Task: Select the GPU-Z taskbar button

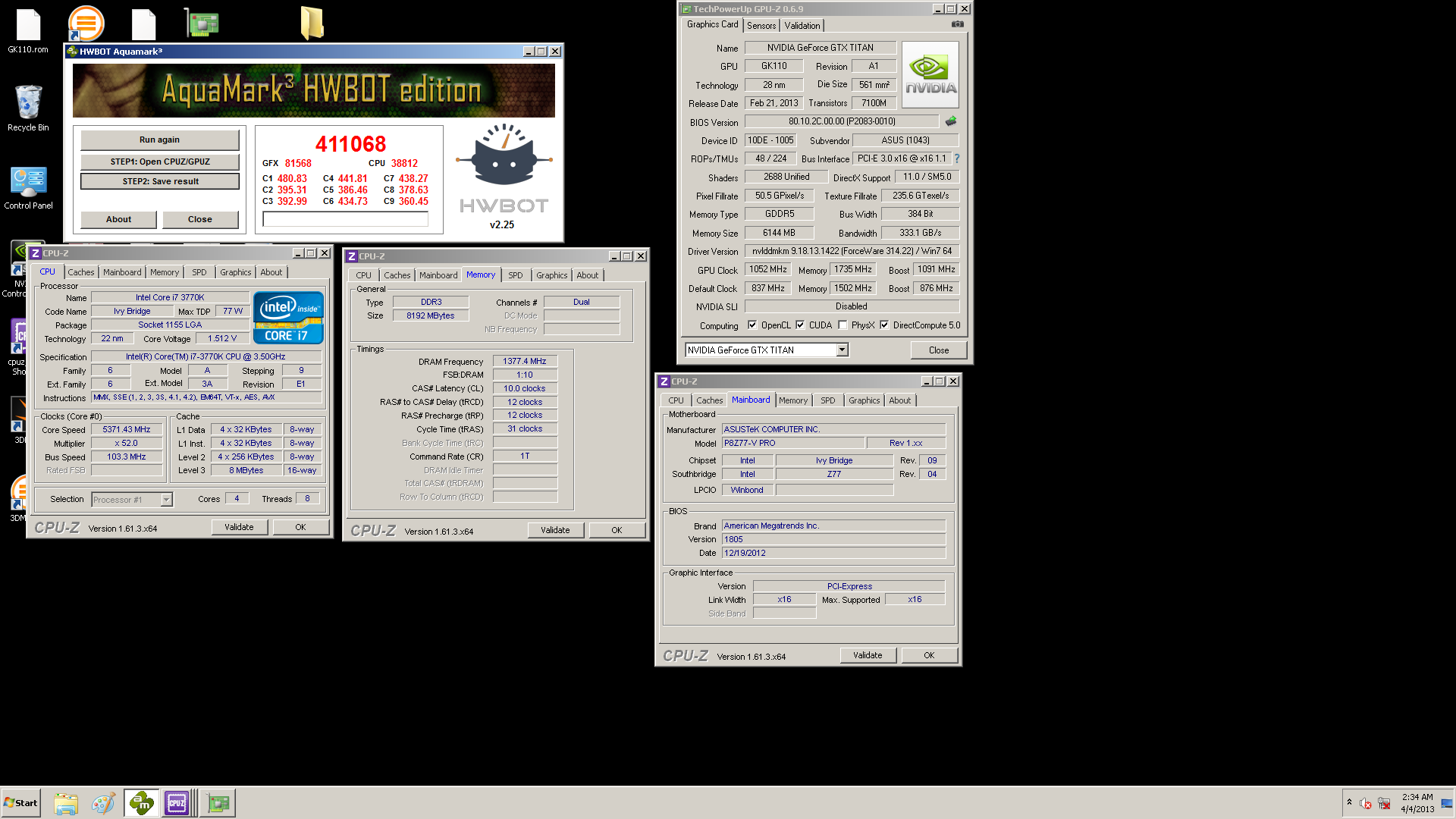Action: tap(218, 803)
